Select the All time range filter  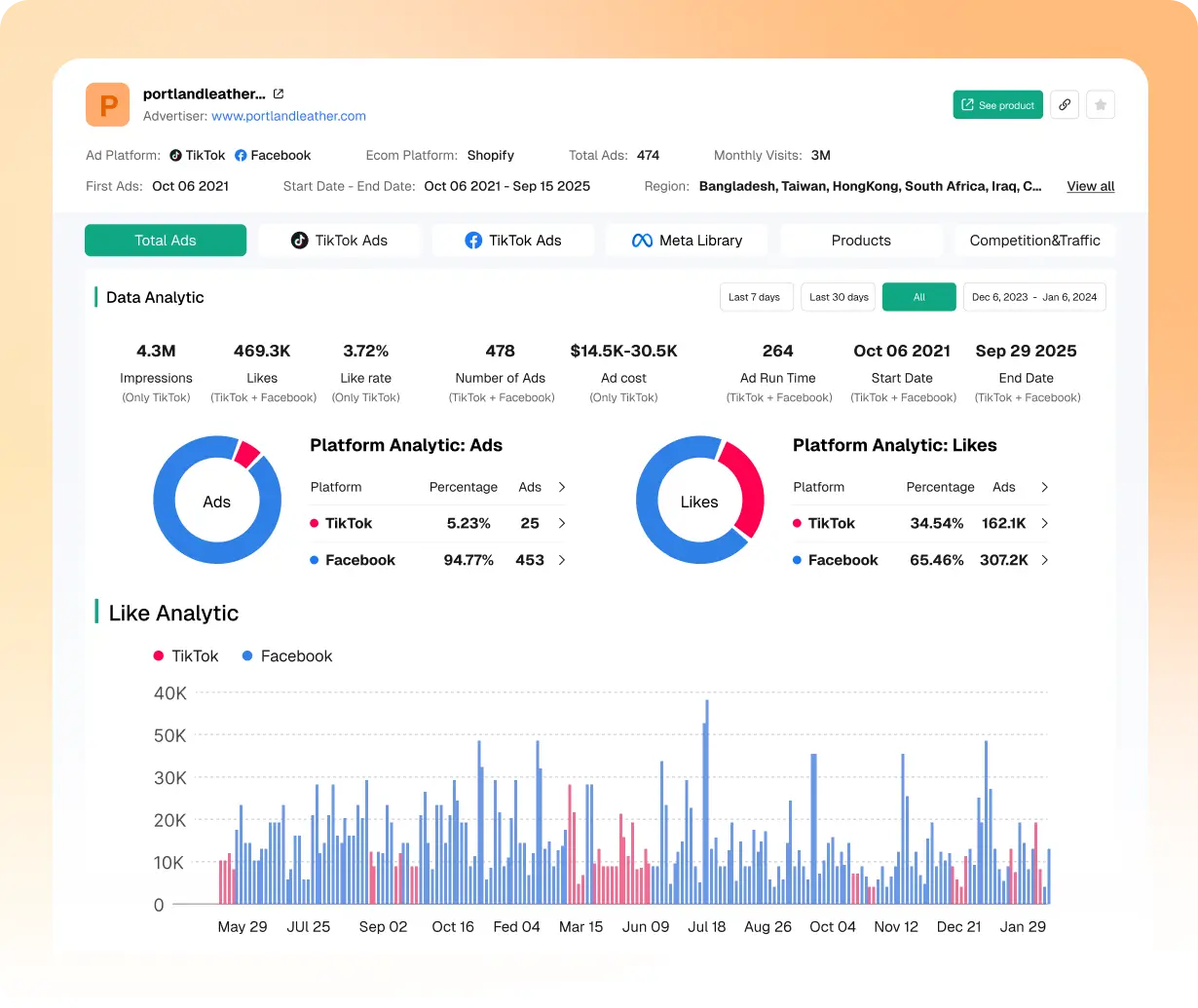tap(918, 297)
